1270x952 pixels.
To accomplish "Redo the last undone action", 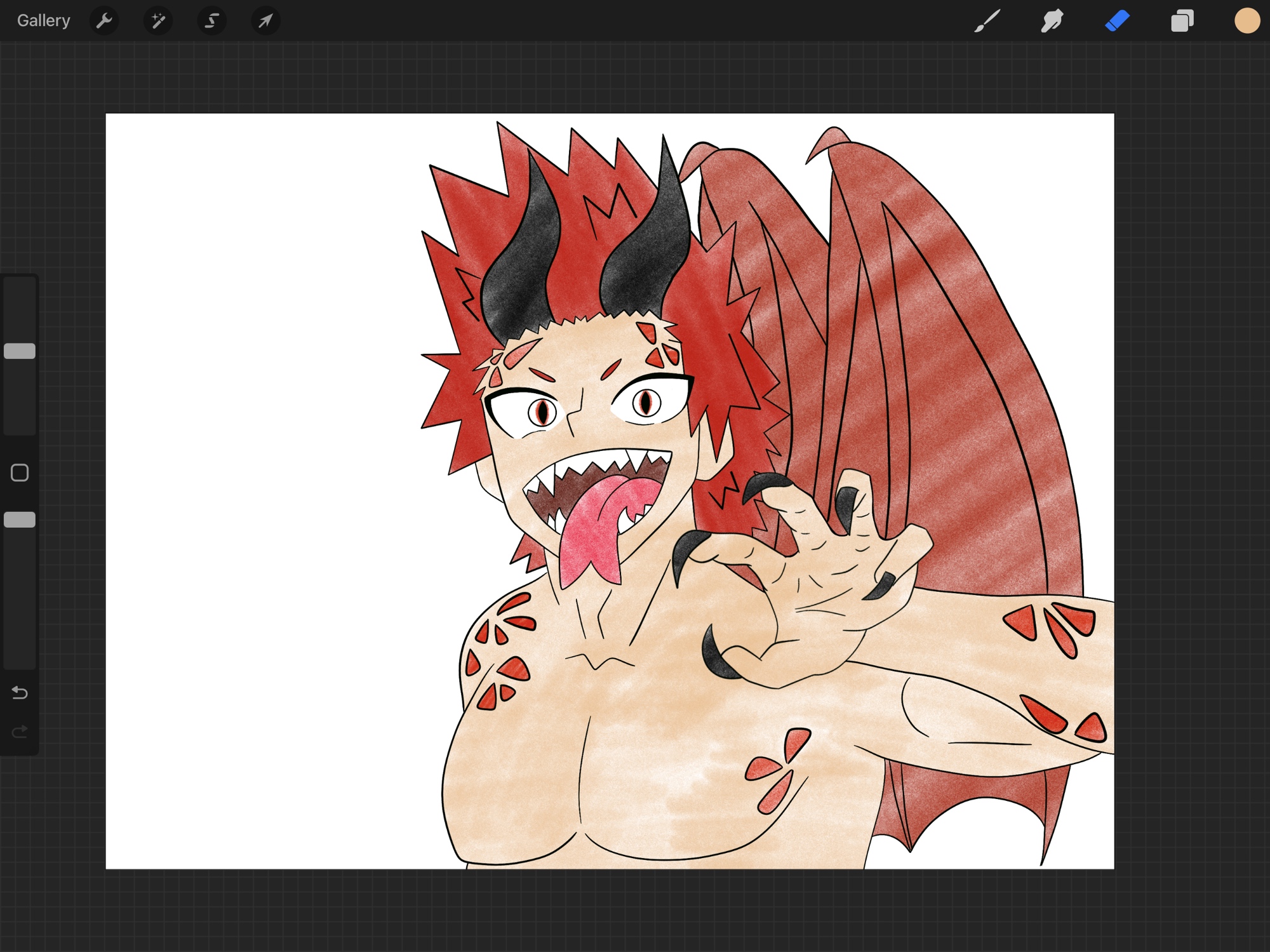I will click(20, 732).
